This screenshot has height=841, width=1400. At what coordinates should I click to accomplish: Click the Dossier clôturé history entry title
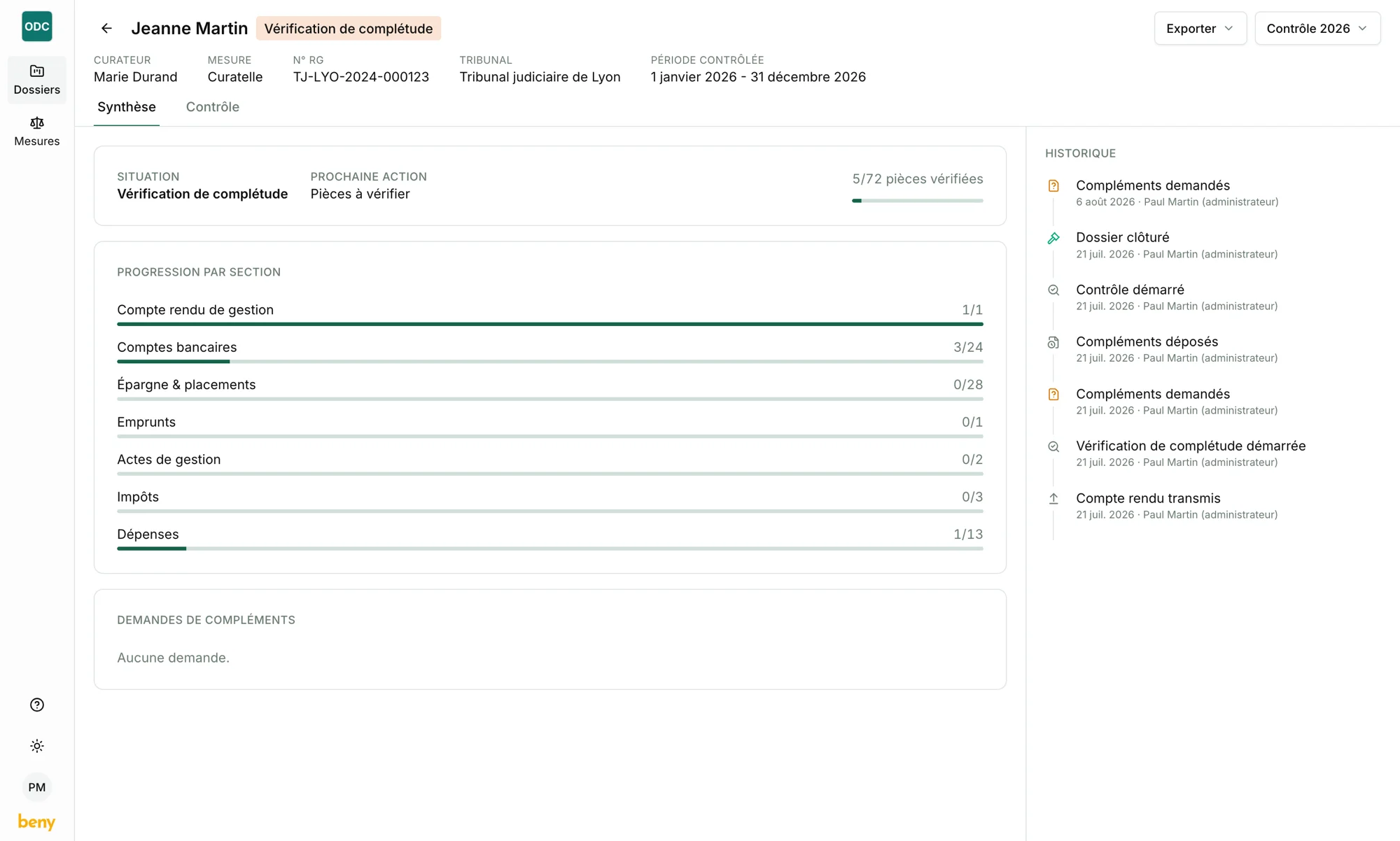point(1122,238)
